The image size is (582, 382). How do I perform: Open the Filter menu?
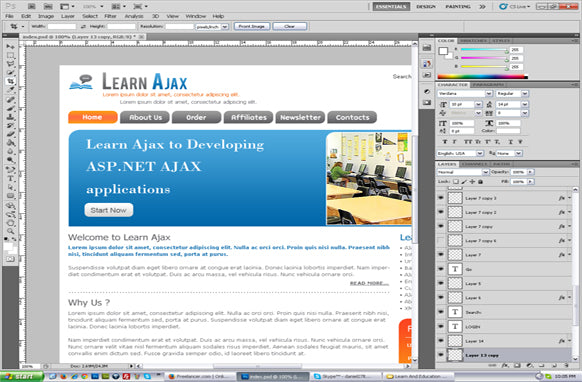point(110,16)
